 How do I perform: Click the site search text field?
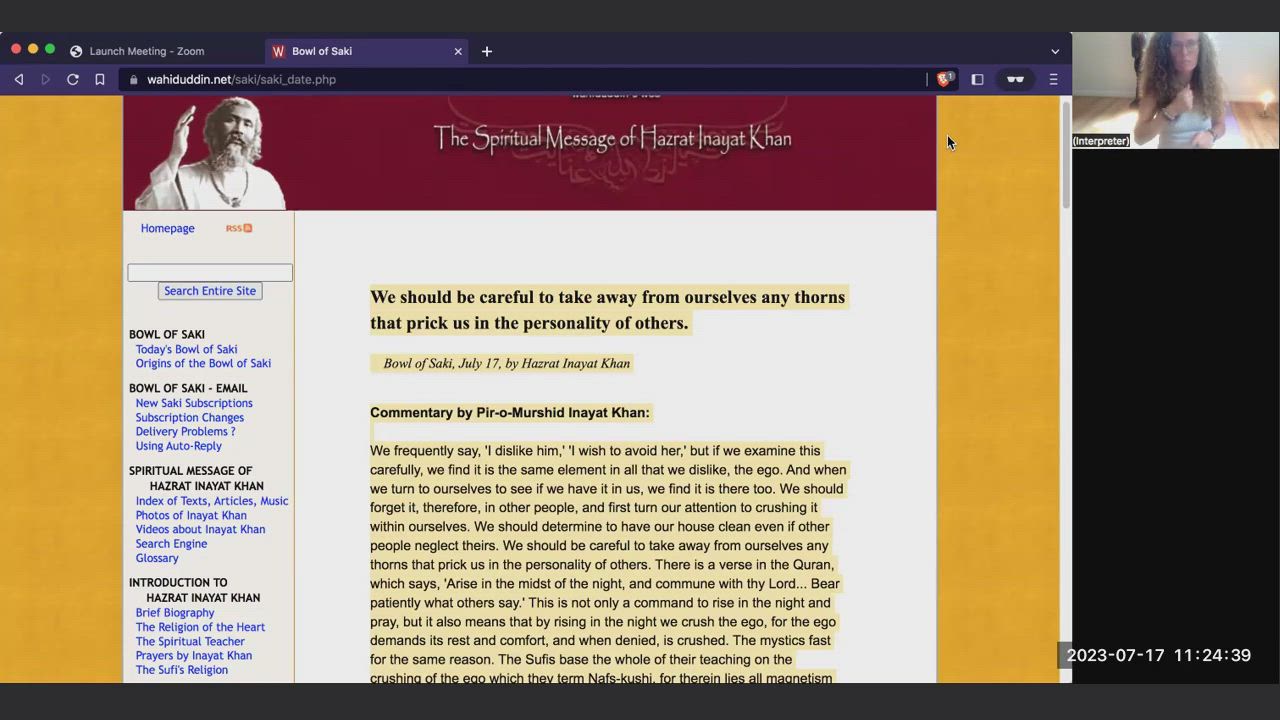pos(210,273)
